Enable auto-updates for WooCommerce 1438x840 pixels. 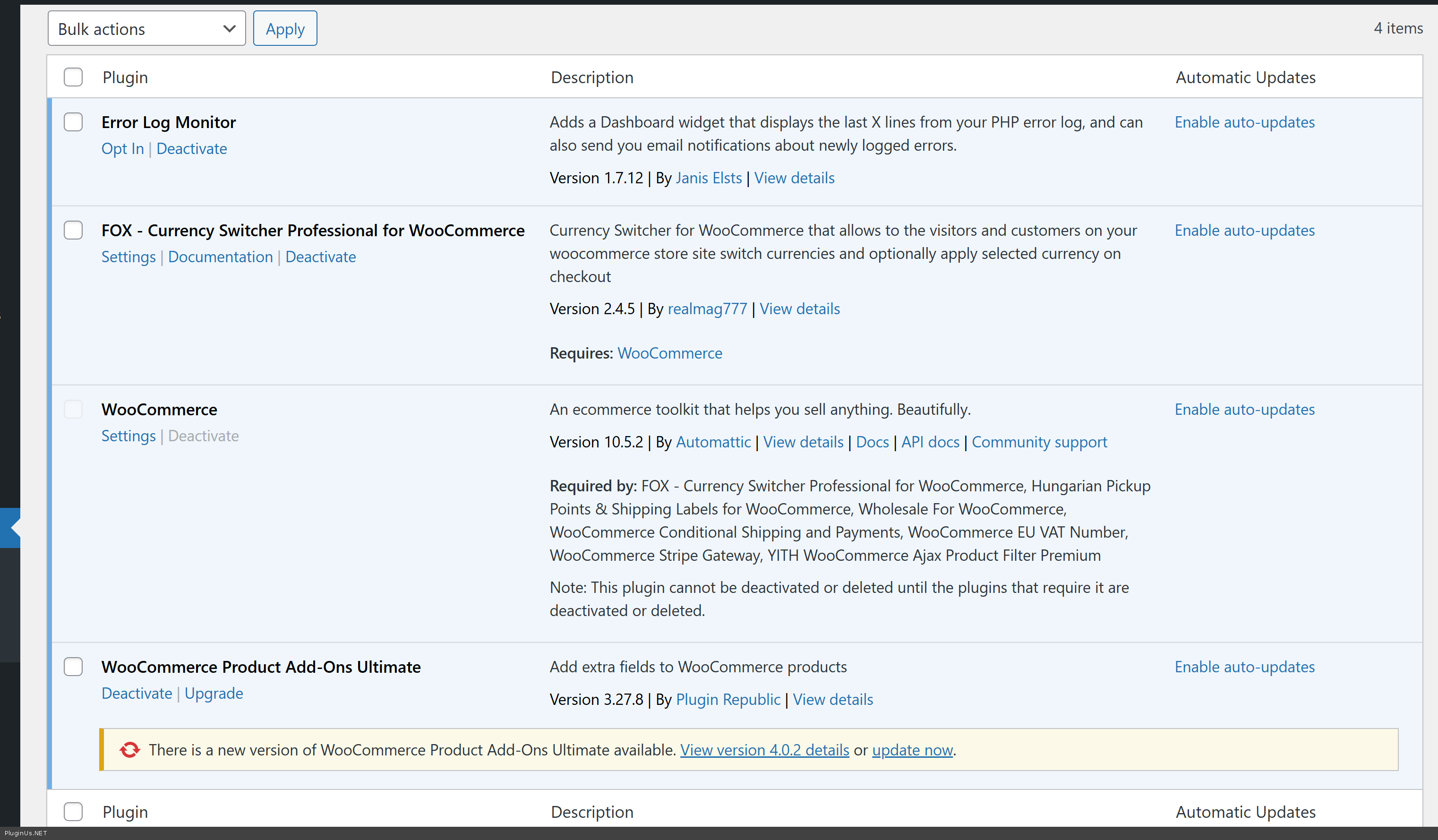click(1244, 409)
